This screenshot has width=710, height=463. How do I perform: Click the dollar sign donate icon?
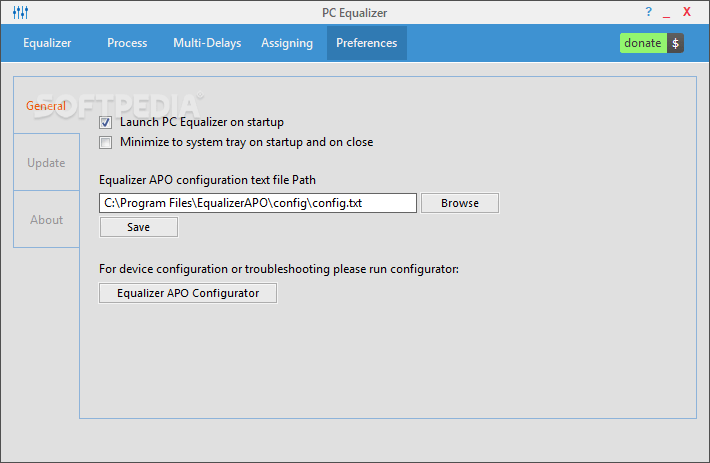[675, 43]
